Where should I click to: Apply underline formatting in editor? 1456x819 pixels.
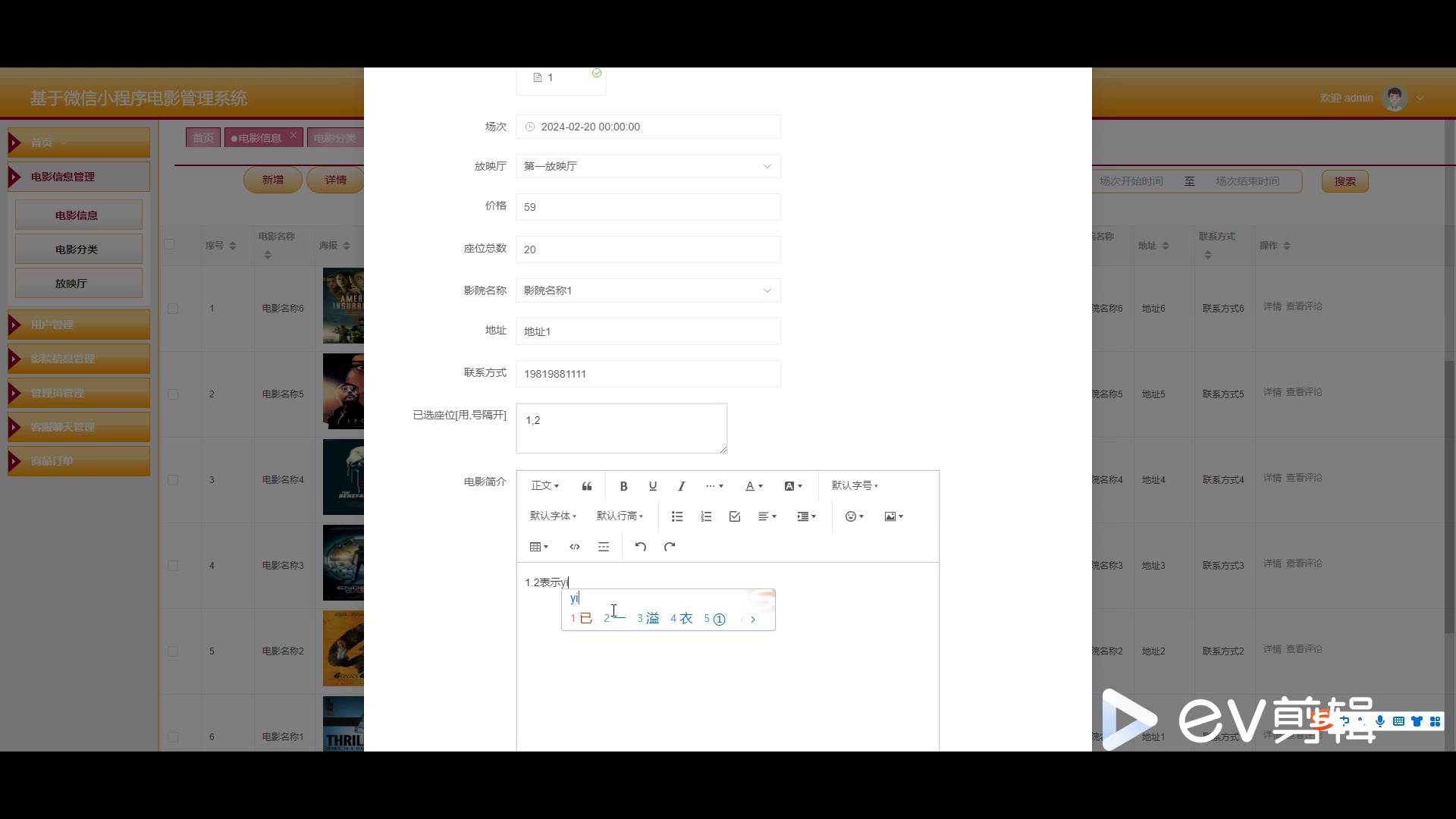652,486
